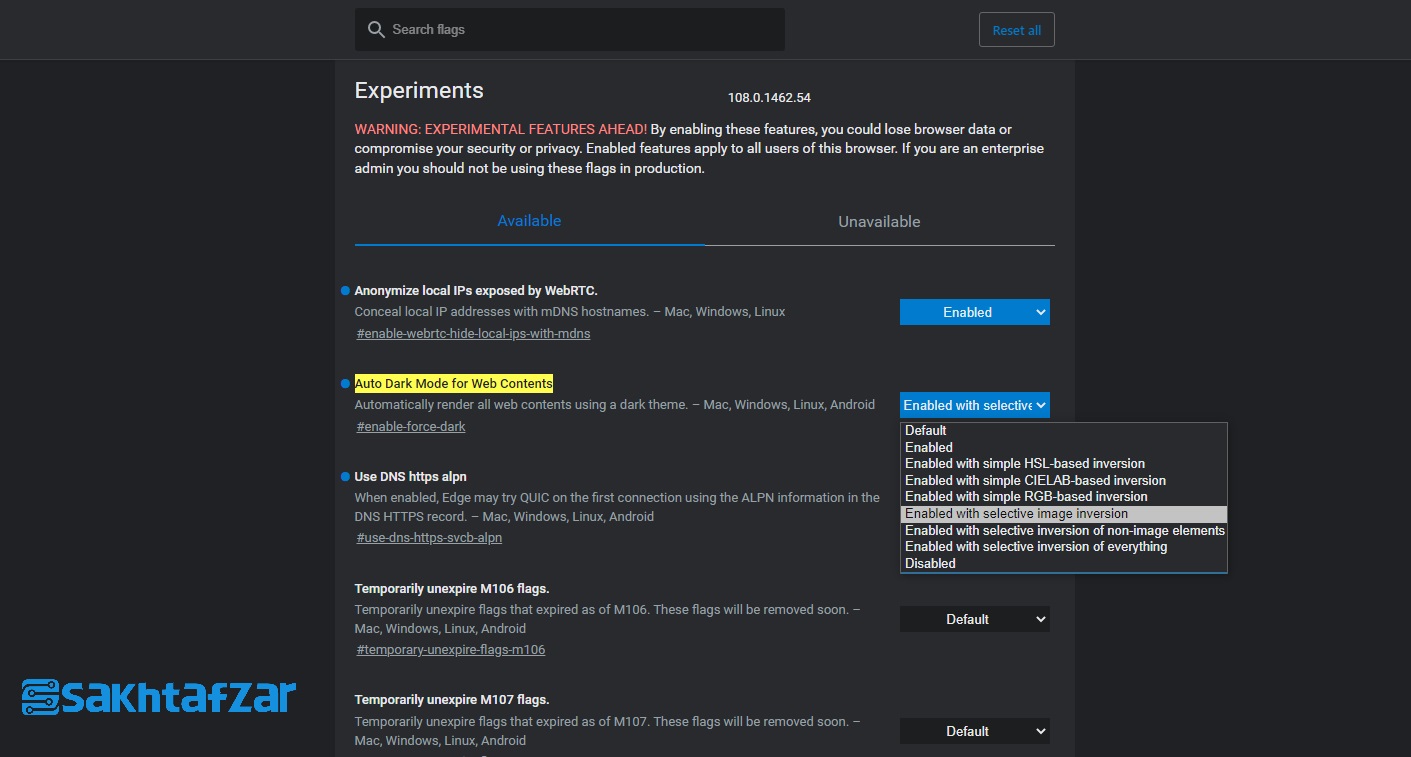Select the plain Enabled option in list
1411x757 pixels.
pos(929,447)
